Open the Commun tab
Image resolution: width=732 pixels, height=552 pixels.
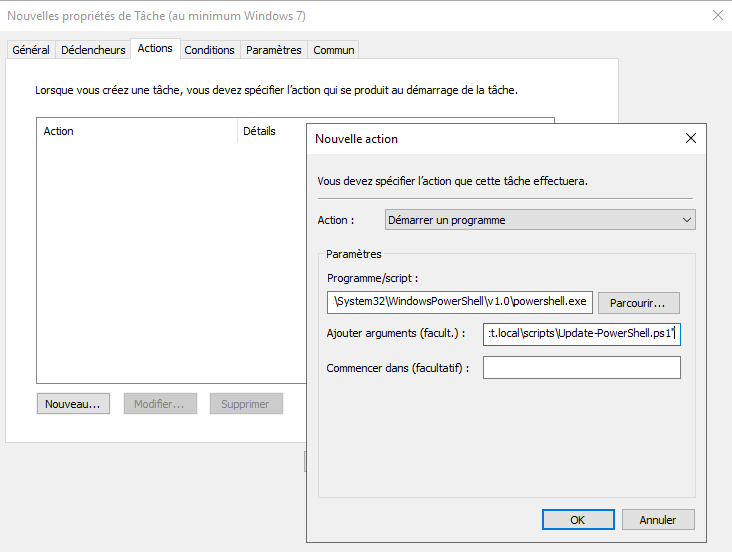click(333, 50)
